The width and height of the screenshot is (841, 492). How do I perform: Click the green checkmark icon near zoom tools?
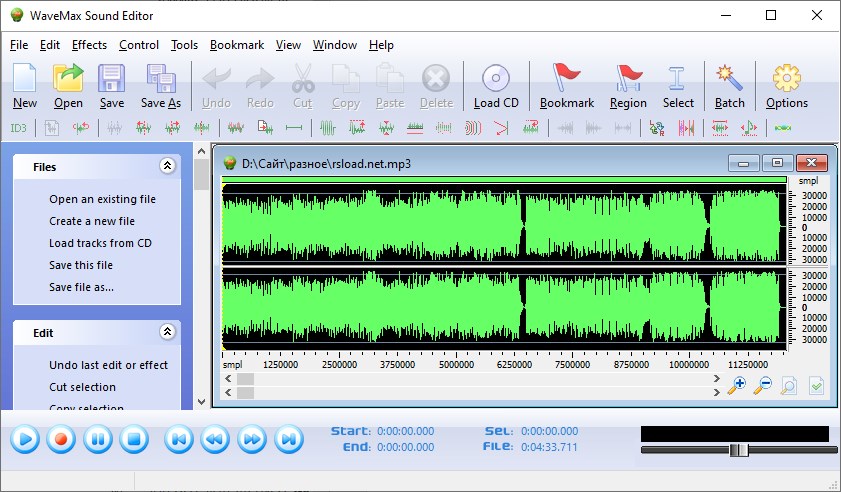tap(816, 385)
